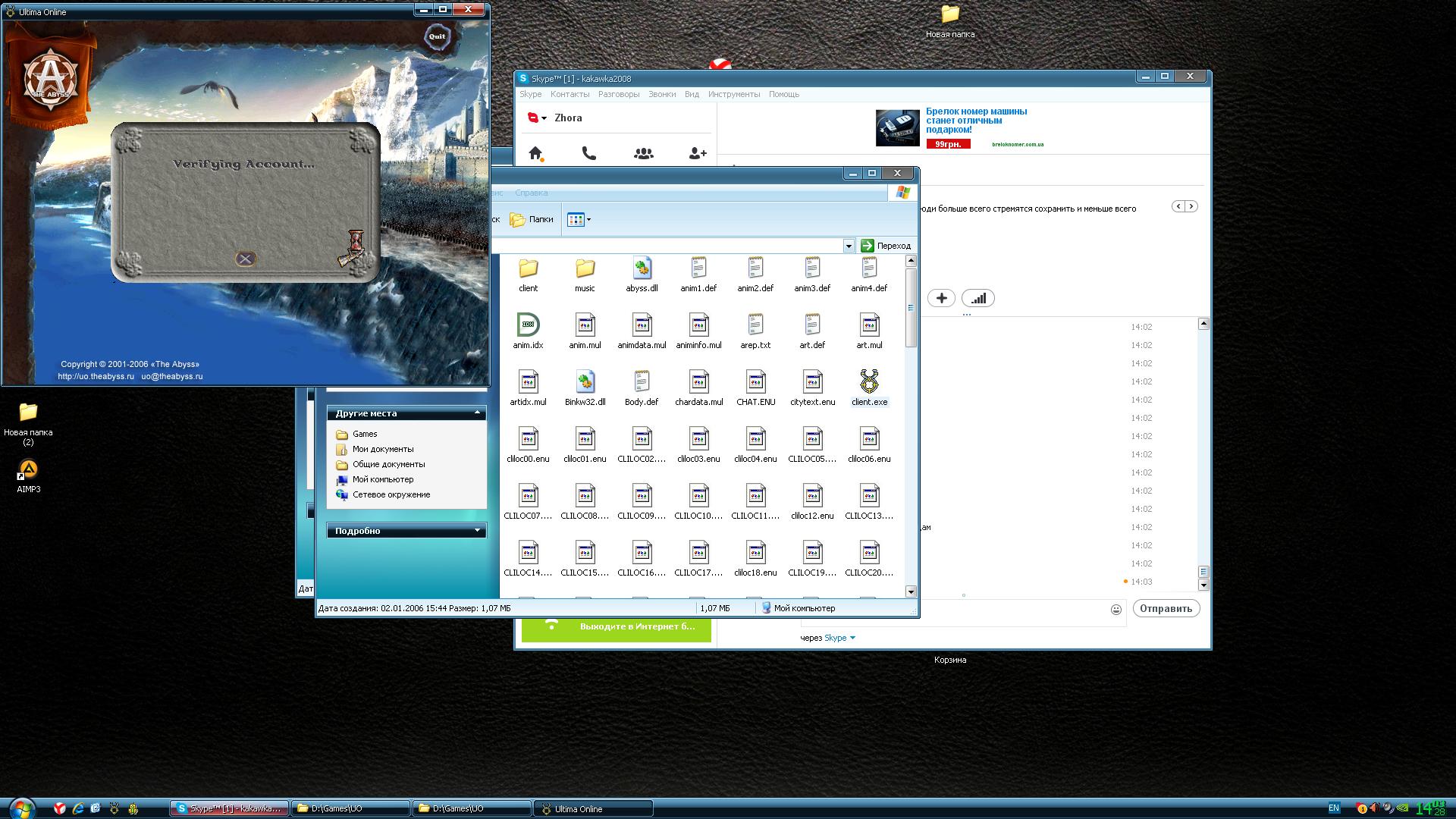Image resolution: width=1456 pixels, height=819 pixels.
Task: Open the Контакты menu in Skype
Action: (x=570, y=94)
